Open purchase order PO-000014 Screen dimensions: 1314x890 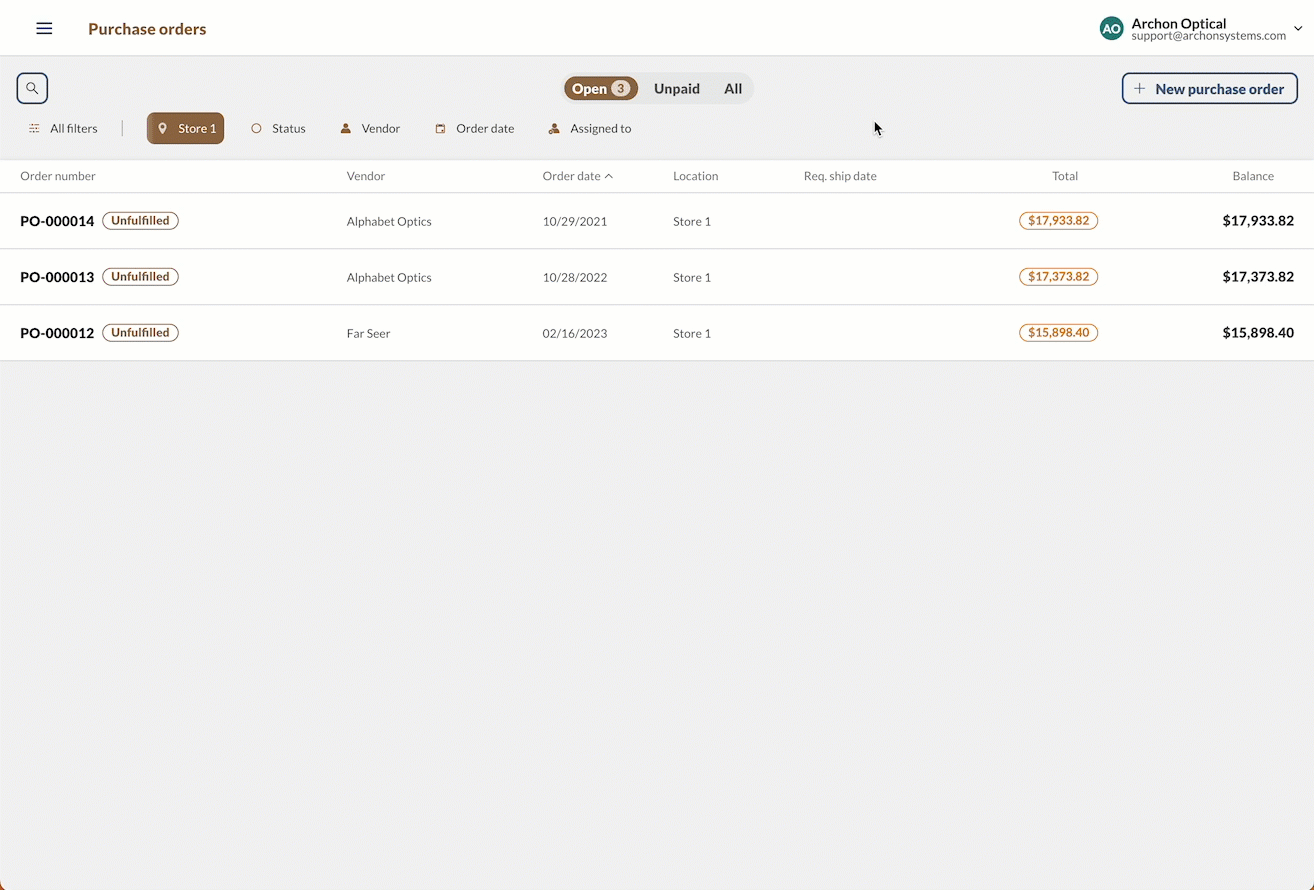pos(57,221)
